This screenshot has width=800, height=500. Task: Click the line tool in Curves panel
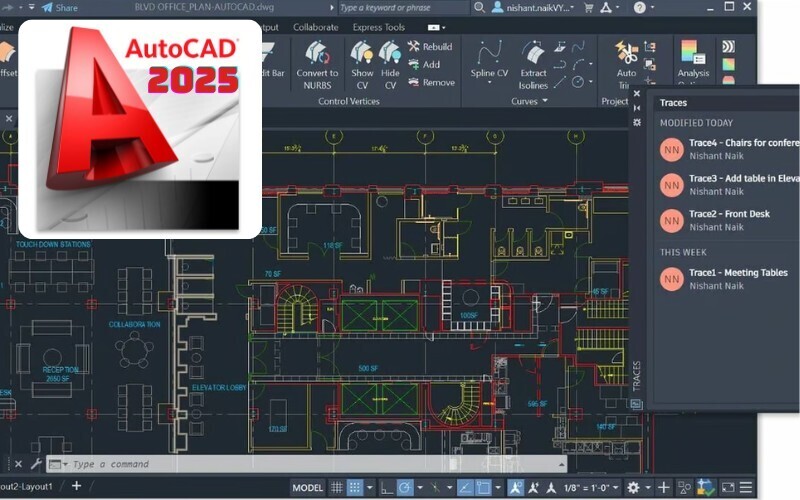560,82
